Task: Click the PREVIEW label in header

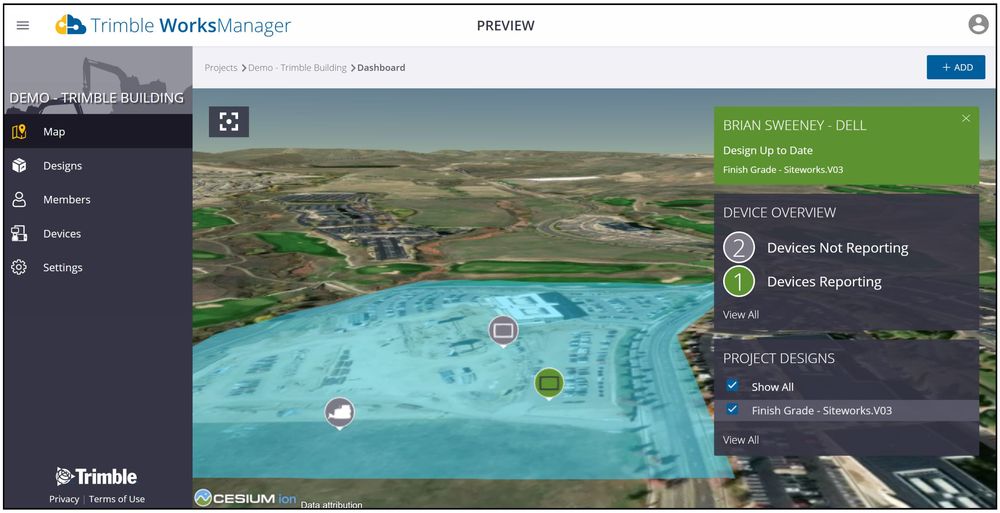Action: tap(506, 26)
